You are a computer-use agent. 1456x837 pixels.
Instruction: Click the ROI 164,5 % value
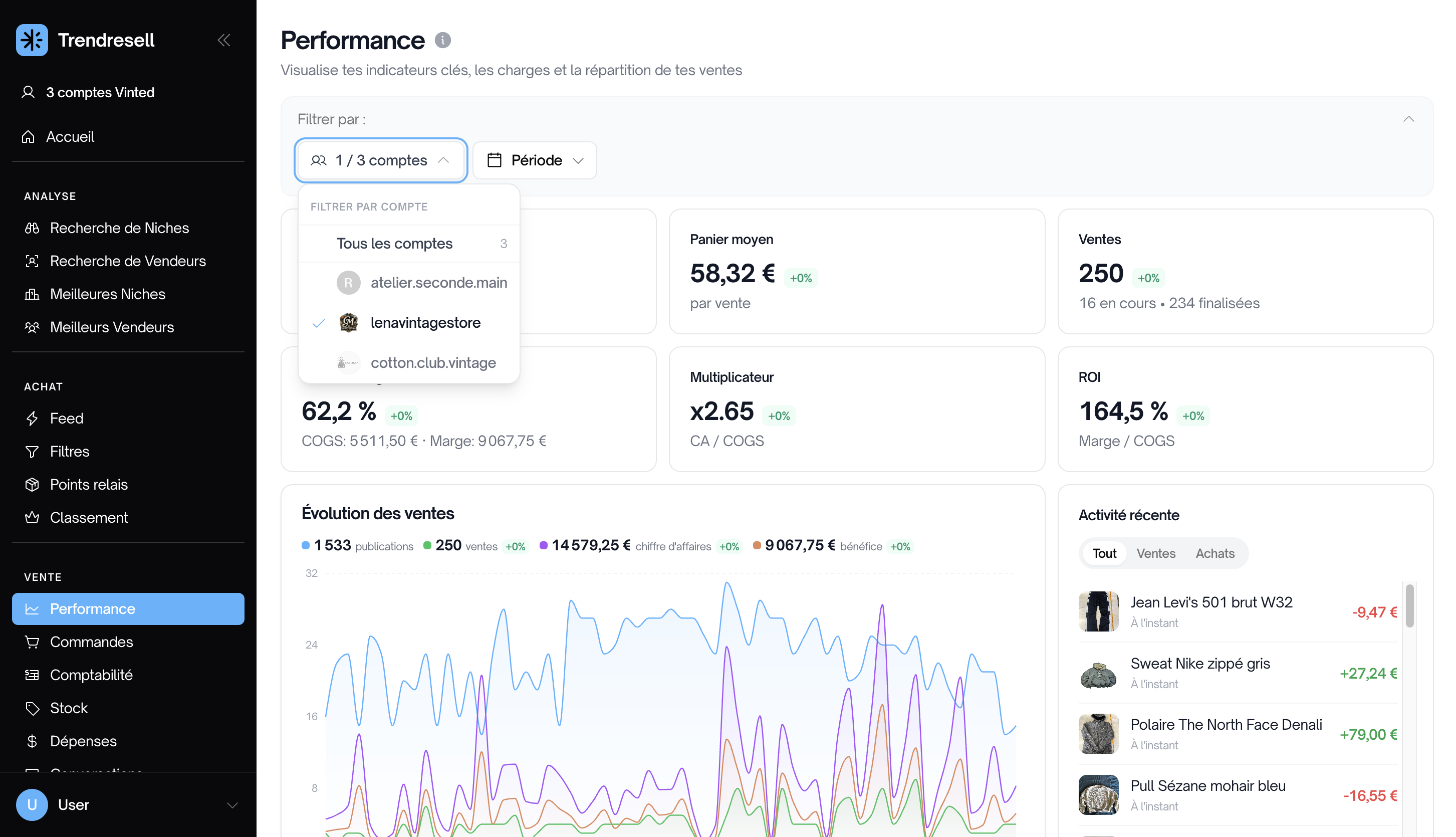[x=1123, y=411]
